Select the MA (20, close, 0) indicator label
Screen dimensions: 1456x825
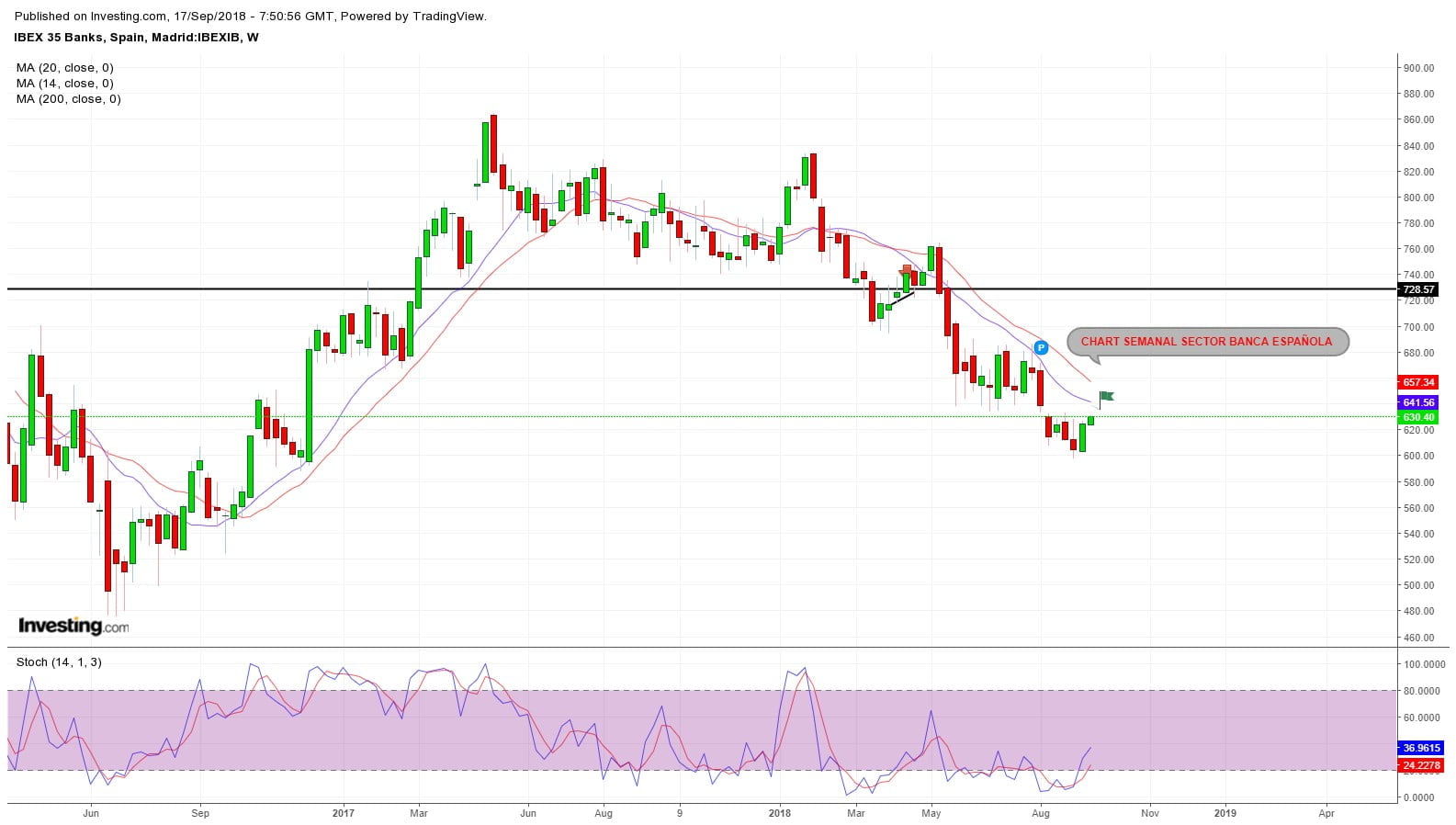[65, 68]
